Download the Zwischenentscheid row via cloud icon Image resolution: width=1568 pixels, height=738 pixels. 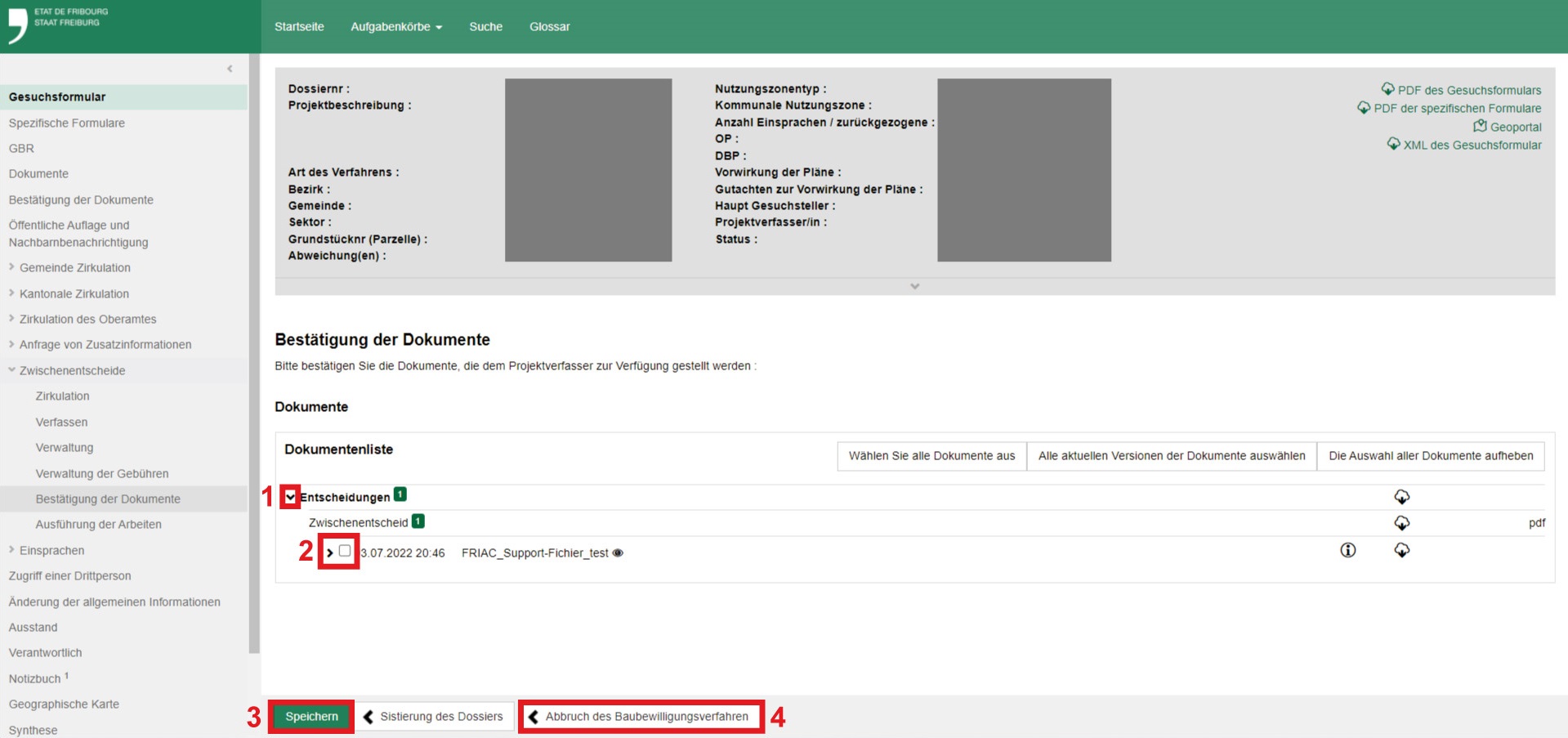tap(1401, 523)
